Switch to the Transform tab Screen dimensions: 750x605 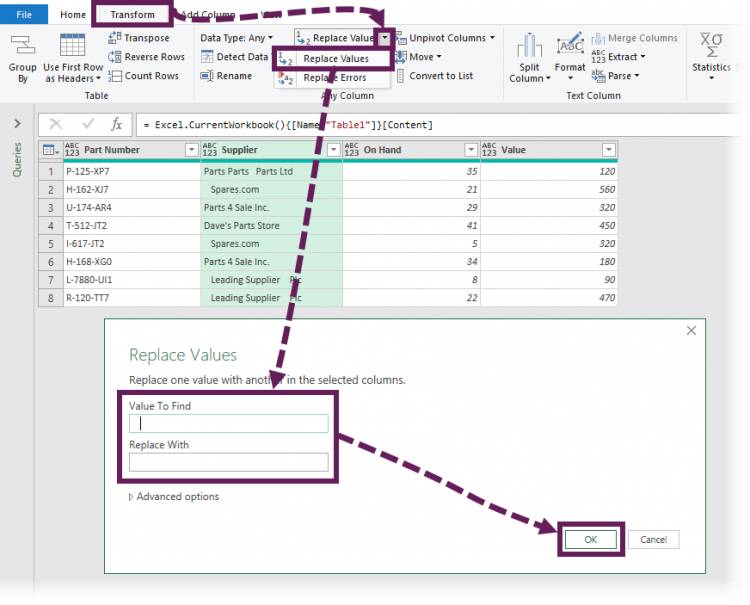pos(132,14)
